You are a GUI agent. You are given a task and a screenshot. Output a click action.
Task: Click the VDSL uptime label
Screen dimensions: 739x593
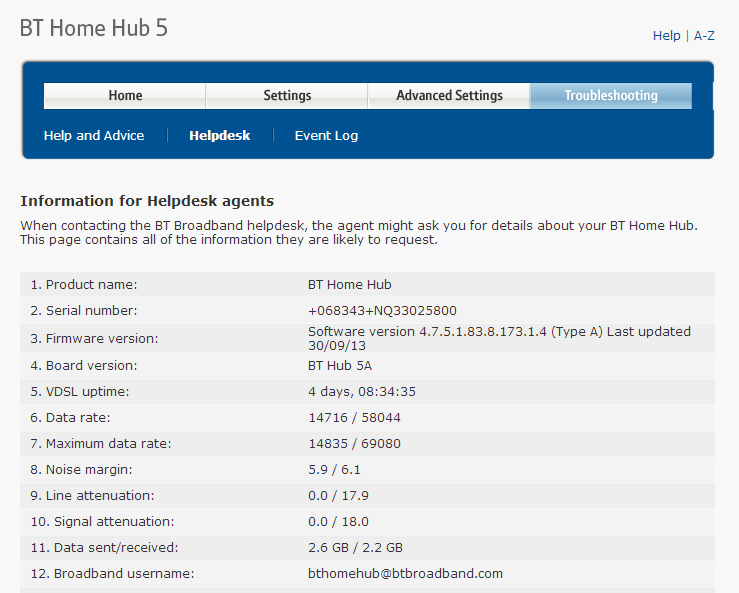80,392
